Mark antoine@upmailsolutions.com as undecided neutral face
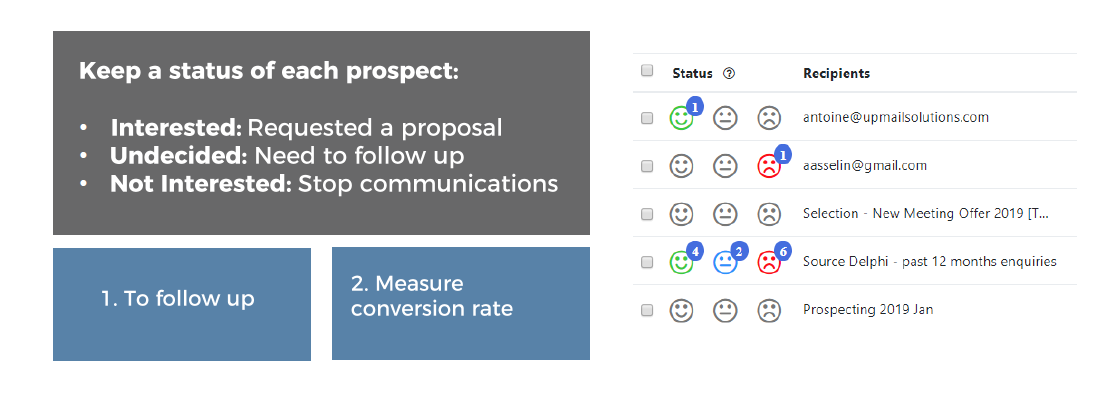Screen dimensions: 1105x415 point(725,118)
